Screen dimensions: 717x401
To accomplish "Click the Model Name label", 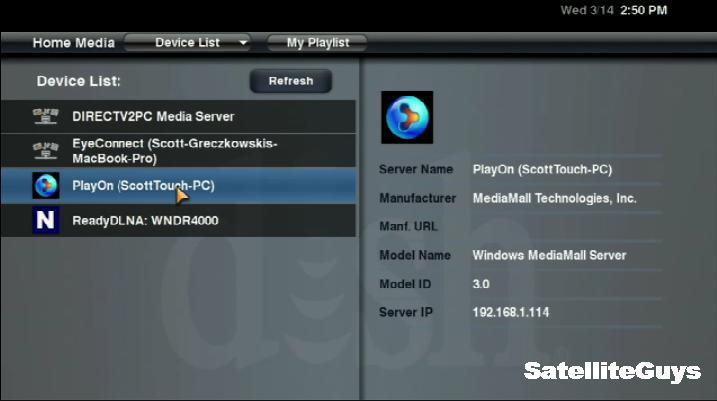I will 415,255.
